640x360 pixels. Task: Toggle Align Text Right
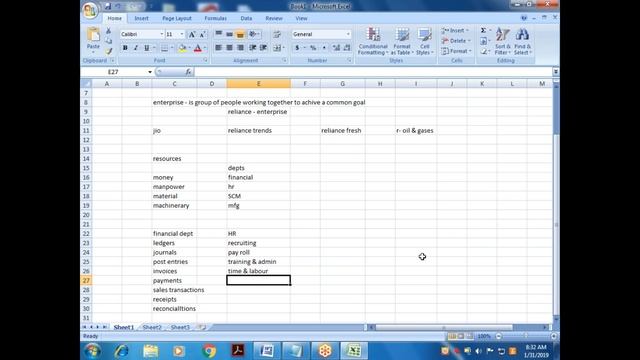point(240,48)
